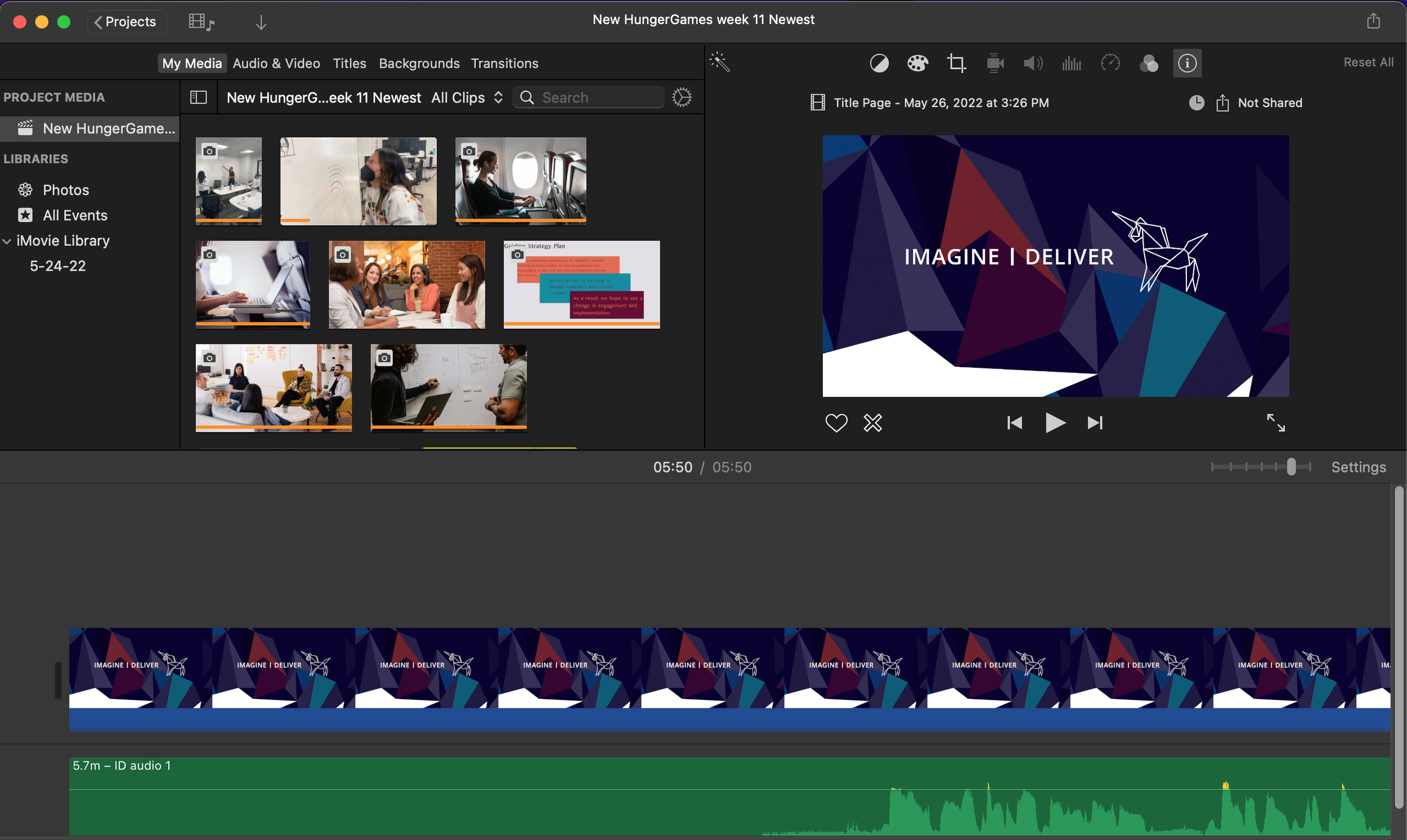Toggle the Libraries sidebar visibility
Image resolution: width=1407 pixels, height=840 pixels.
pyautogui.click(x=198, y=97)
